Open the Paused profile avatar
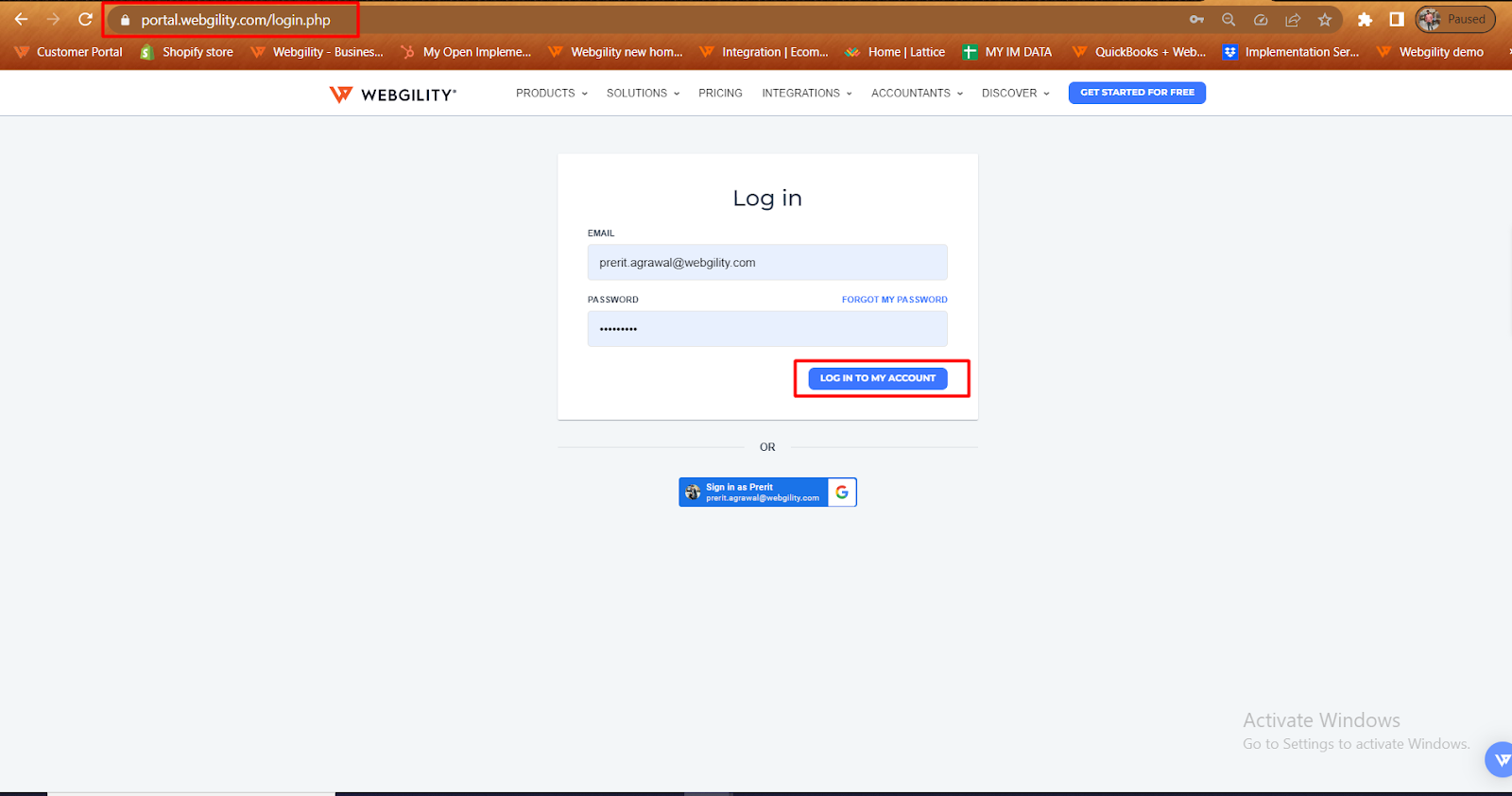 (x=1455, y=19)
